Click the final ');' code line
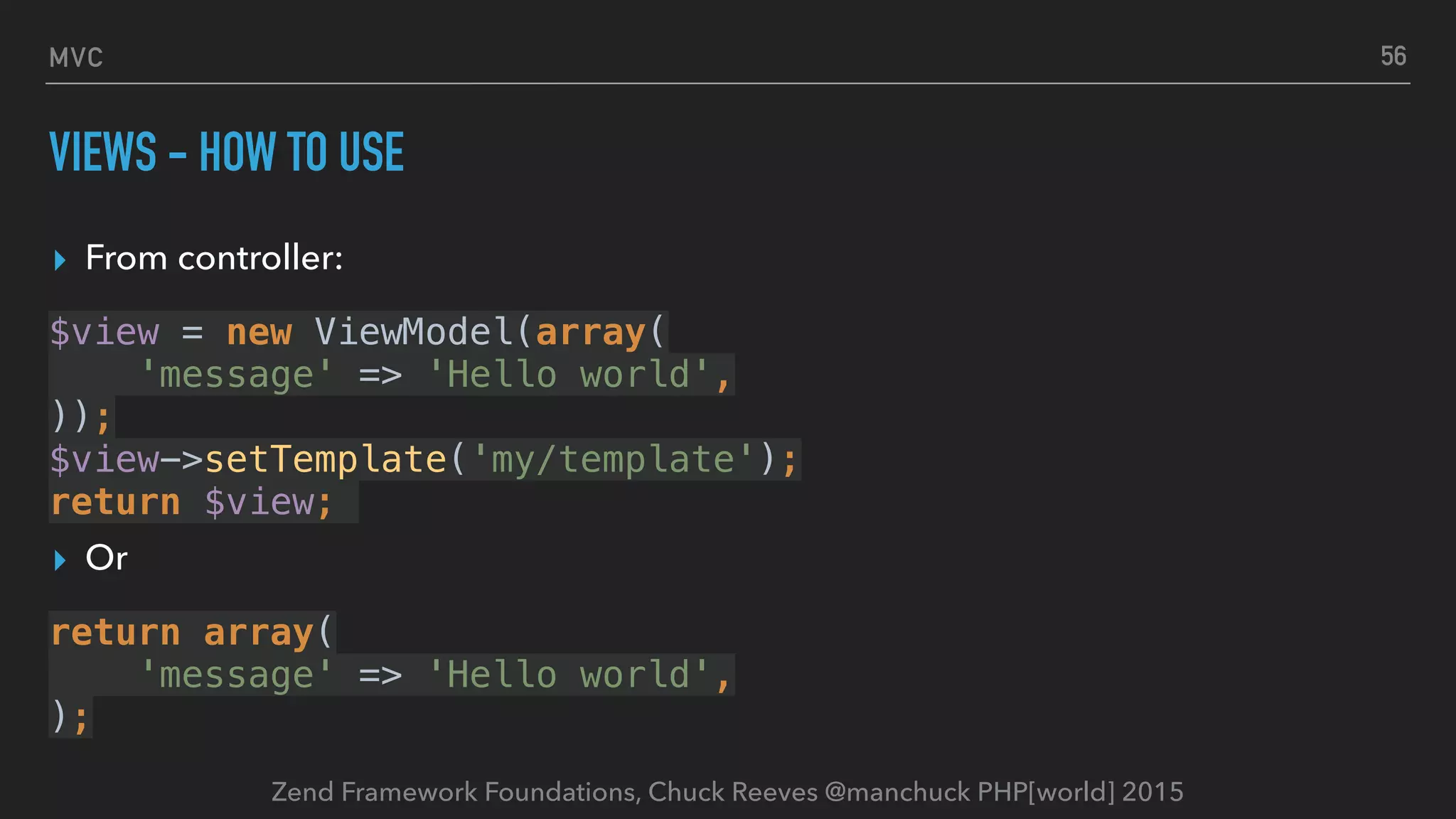Screen dimensions: 1456x819 (x=70, y=717)
